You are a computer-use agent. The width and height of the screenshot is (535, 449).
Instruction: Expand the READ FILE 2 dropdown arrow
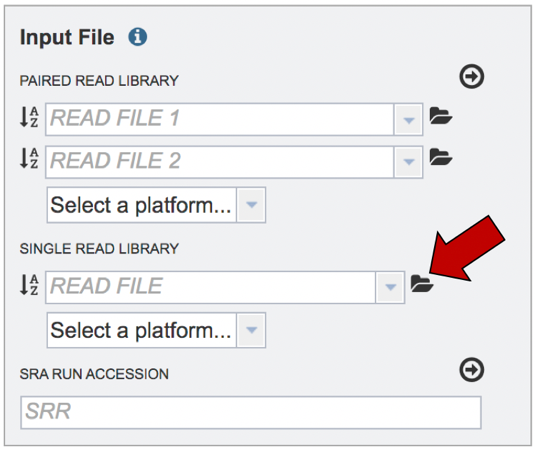(x=408, y=162)
